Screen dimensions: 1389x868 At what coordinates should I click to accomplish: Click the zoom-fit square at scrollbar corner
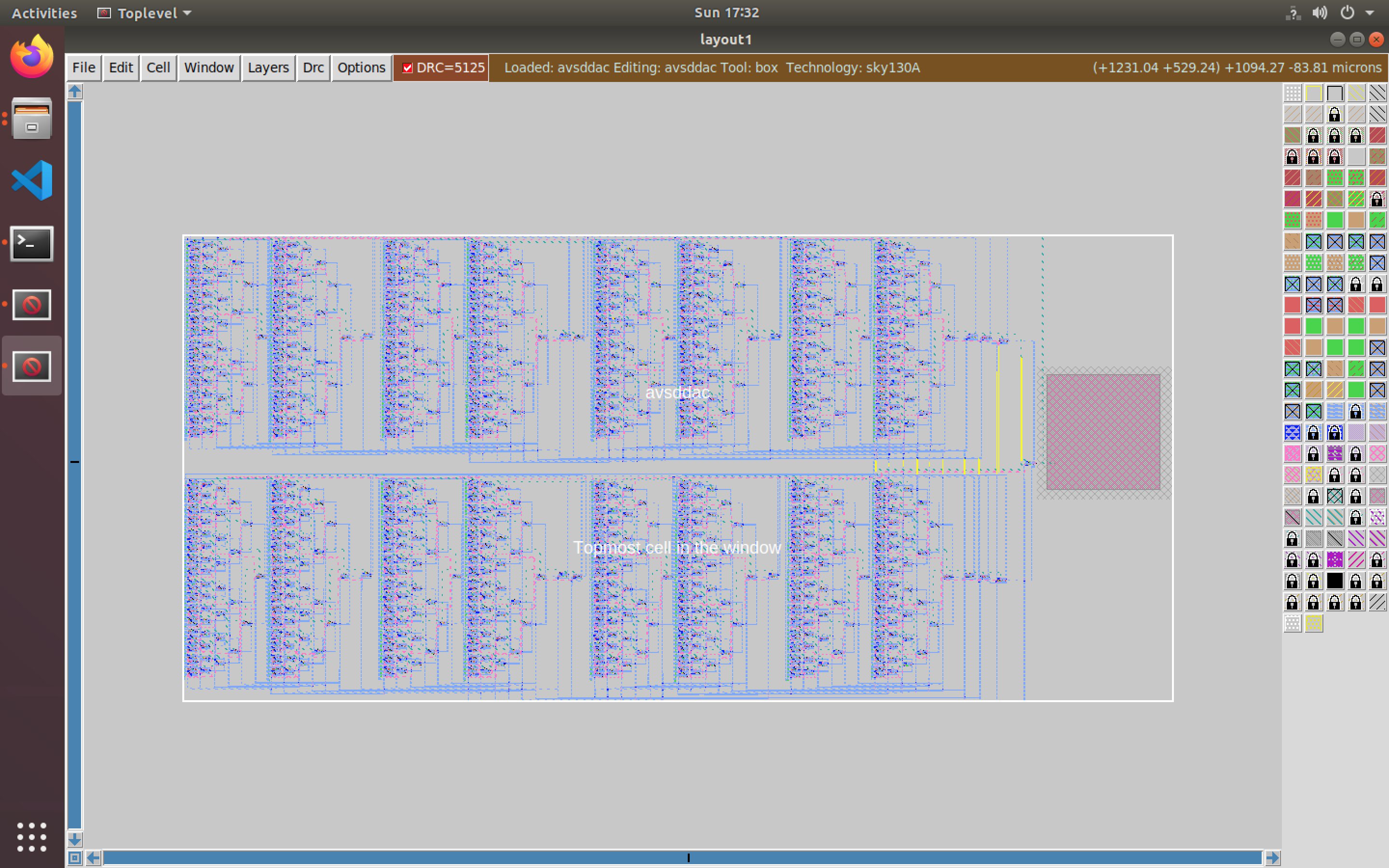[75, 858]
